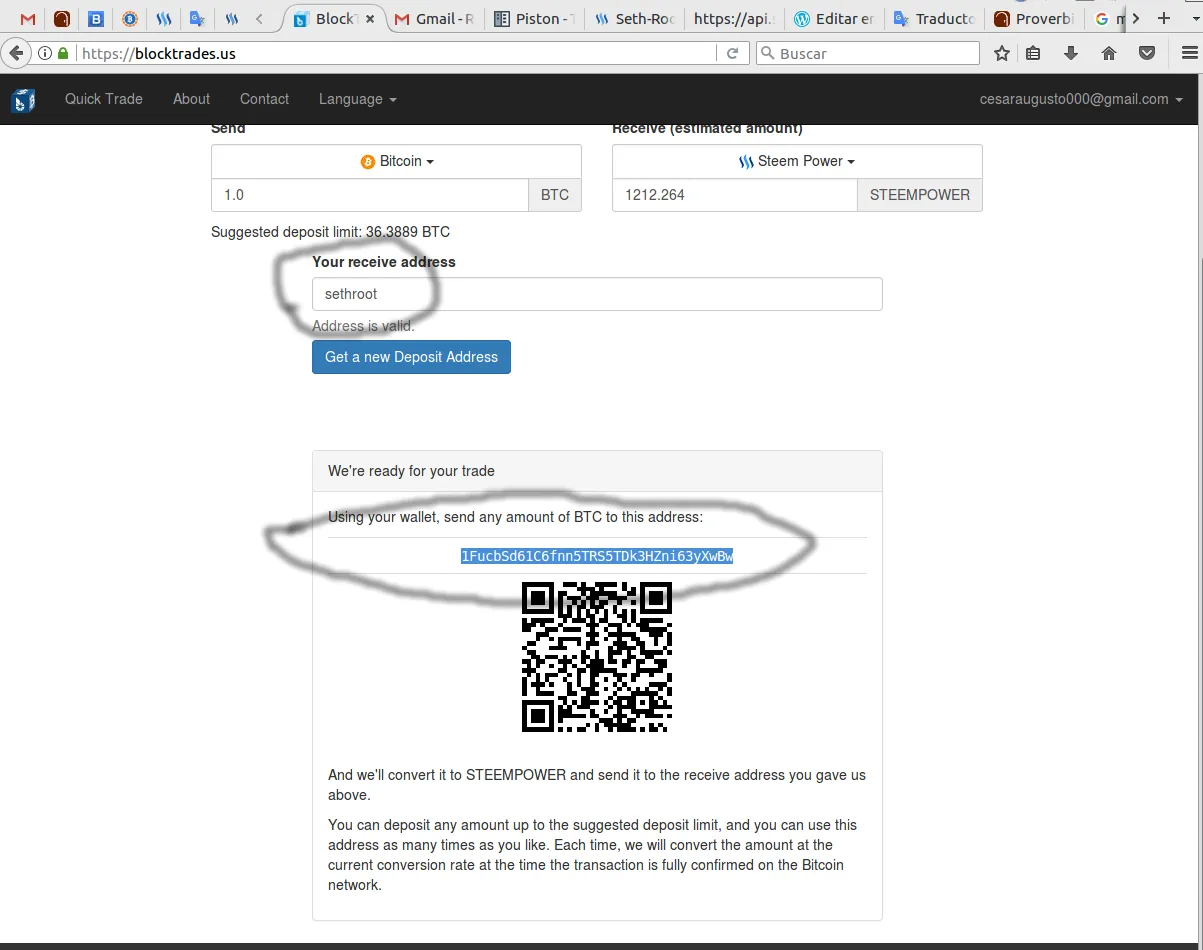Click the 'Your receive address' label
The height and width of the screenshot is (950, 1203).
pyautogui.click(x=384, y=262)
